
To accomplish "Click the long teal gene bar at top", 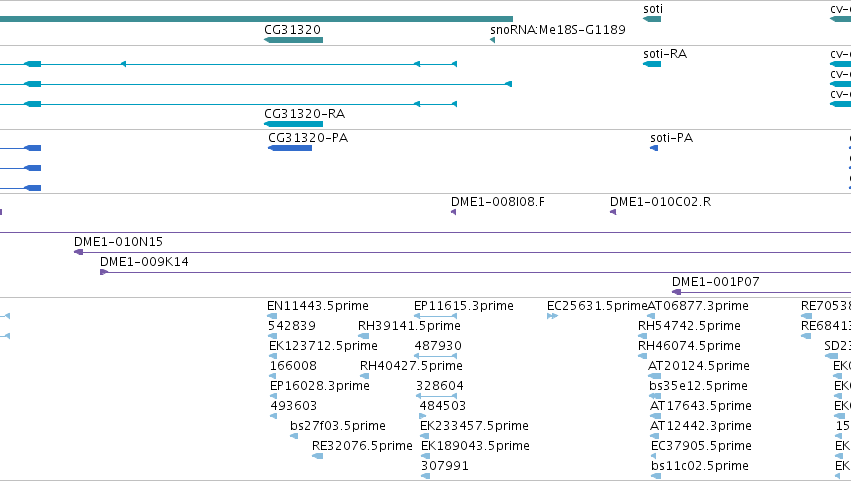I will 256,20.
